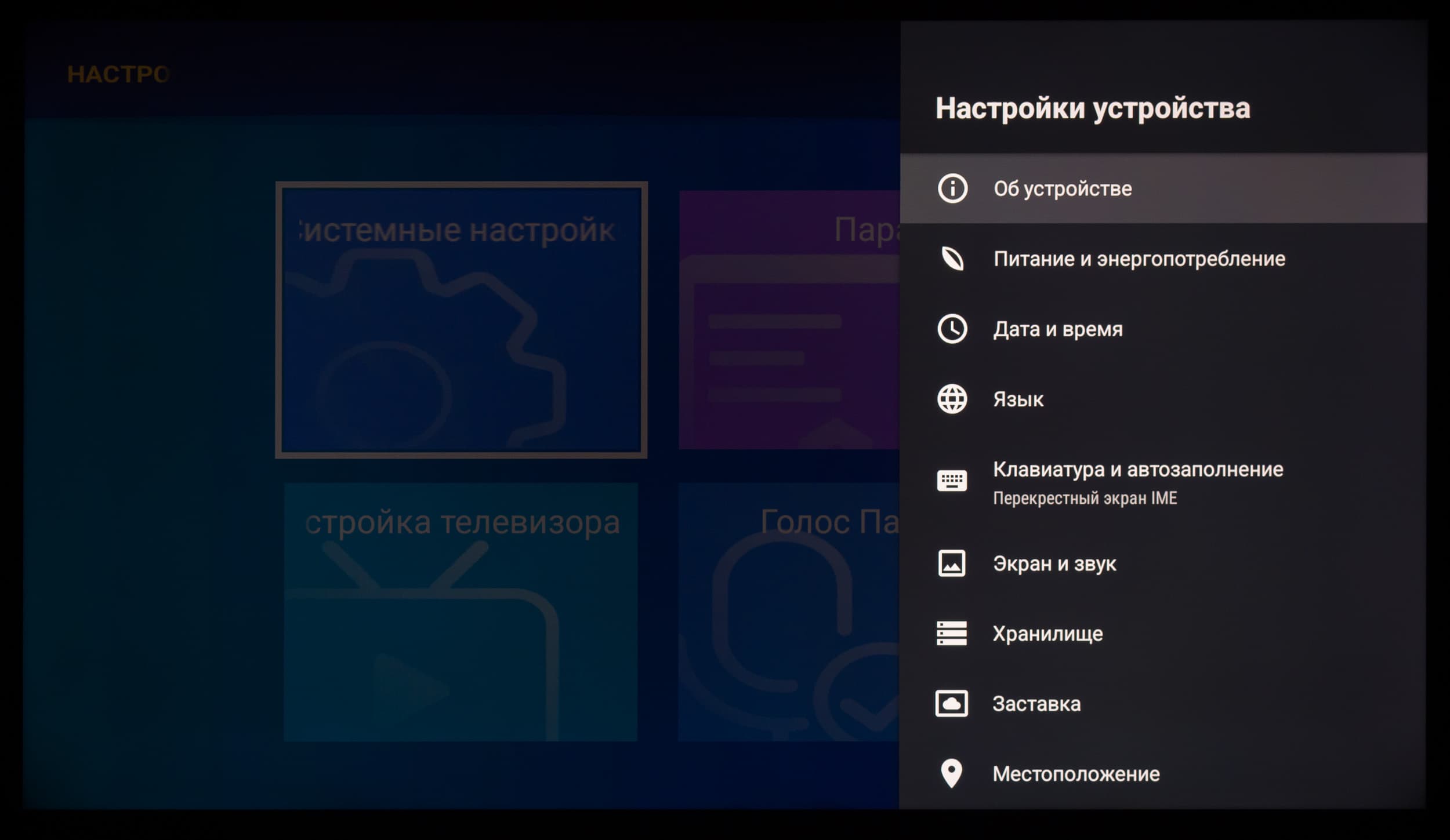Click the storage stack icon
Screen dimensions: 1450x840
pyautogui.click(x=952, y=633)
